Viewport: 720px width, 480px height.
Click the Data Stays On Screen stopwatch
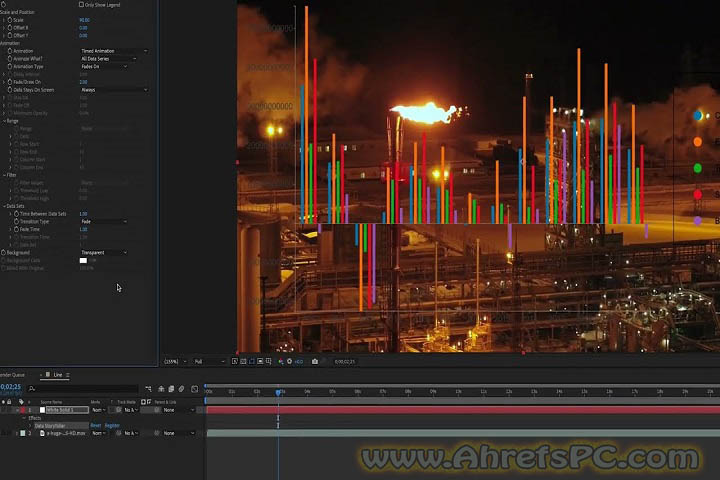[x=10, y=90]
